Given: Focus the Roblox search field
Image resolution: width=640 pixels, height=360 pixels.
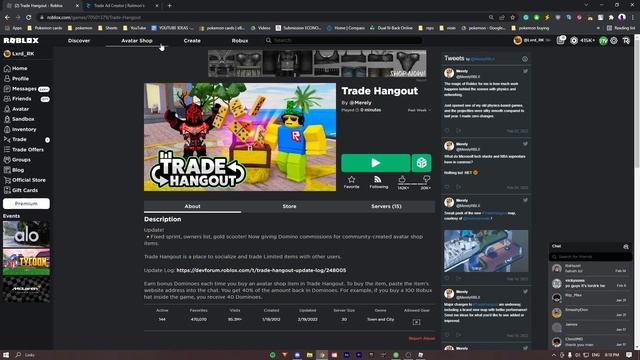Looking at the screenshot, I should (343, 40).
